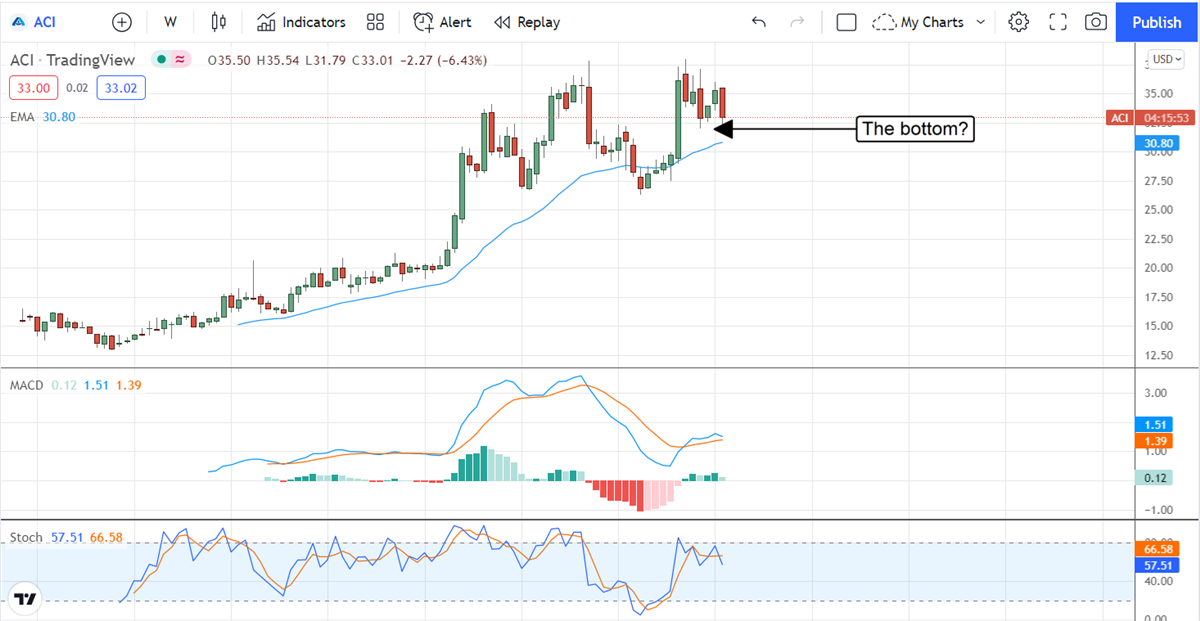Click the compare or add symbol plus icon

121,22
